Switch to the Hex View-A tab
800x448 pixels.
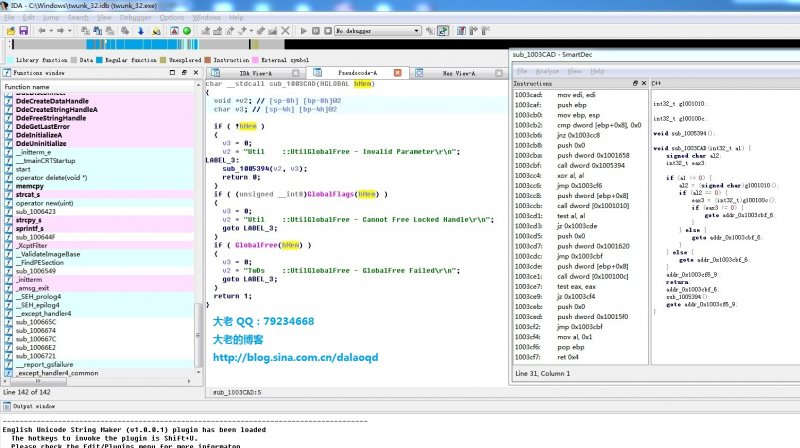point(459,73)
